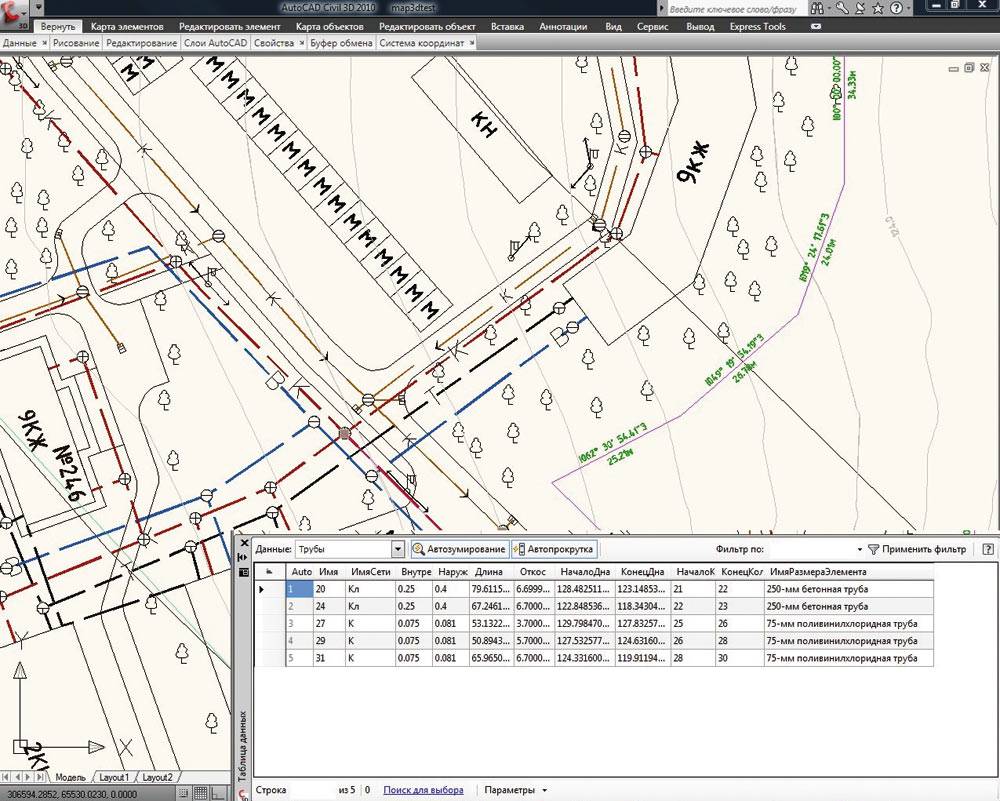Click the Буфер обмена ribbon panel label

[341, 43]
